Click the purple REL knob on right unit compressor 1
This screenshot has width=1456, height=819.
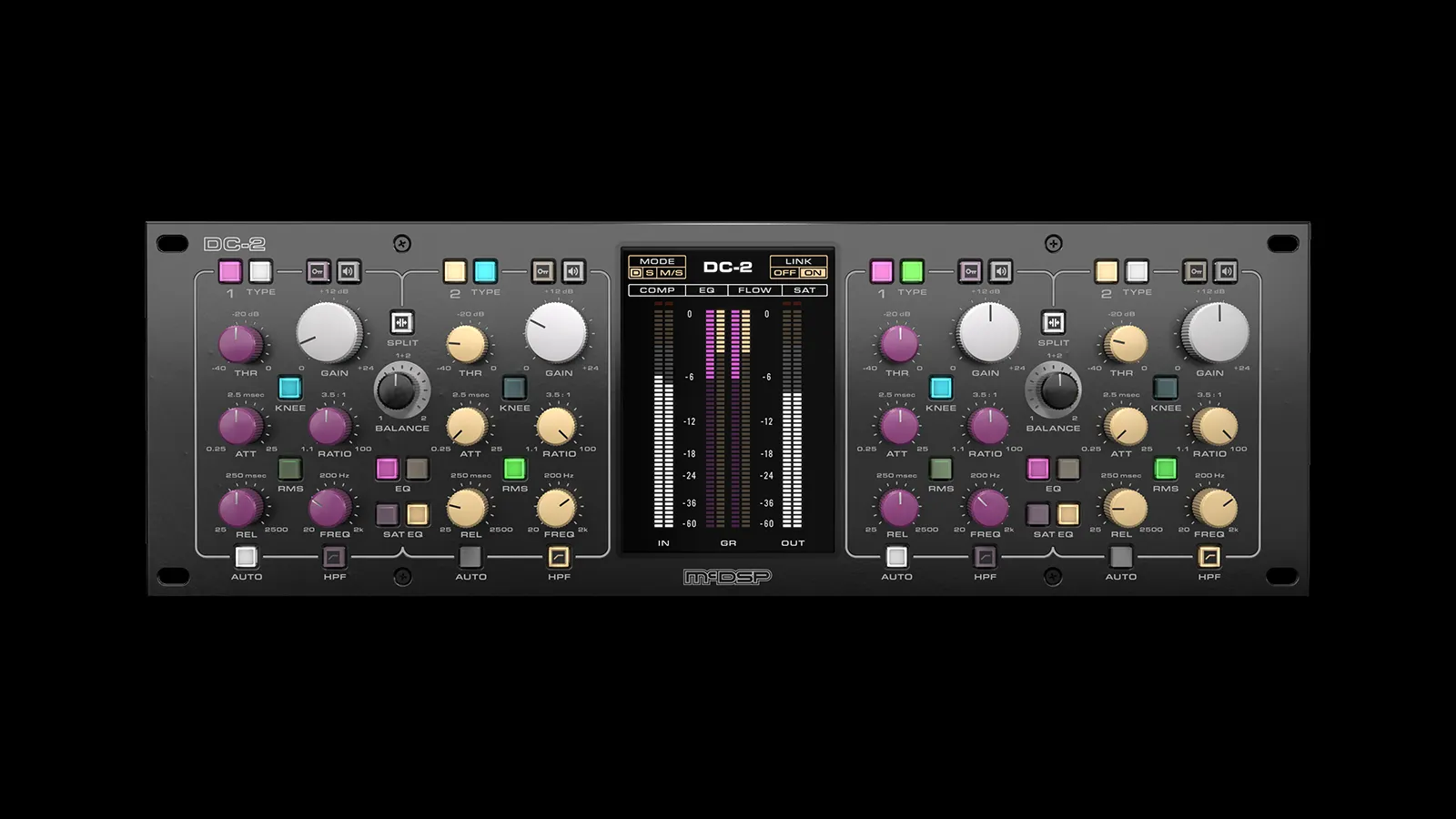click(899, 508)
